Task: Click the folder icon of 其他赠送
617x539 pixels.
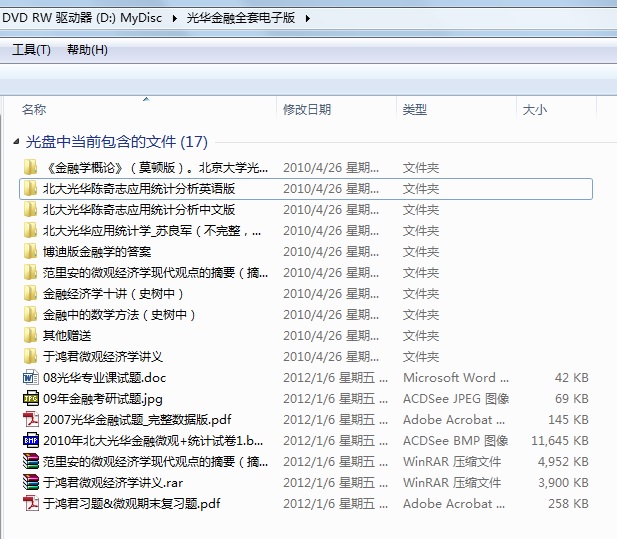Action: tap(30, 336)
